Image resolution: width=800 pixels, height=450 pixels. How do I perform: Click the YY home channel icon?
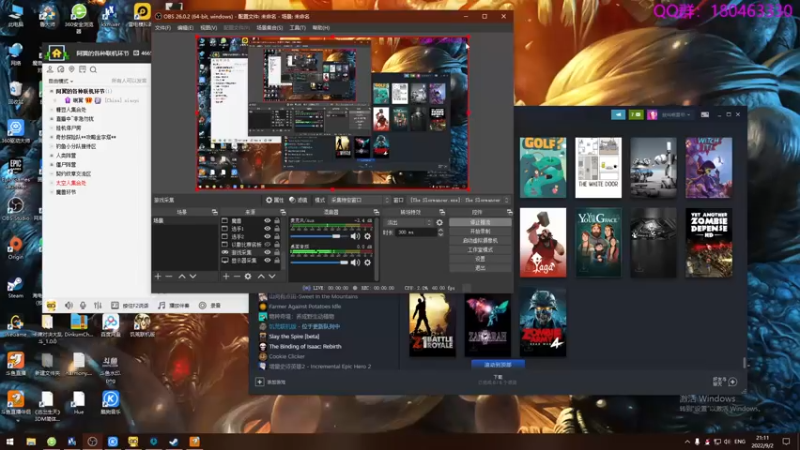click(x=56, y=53)
